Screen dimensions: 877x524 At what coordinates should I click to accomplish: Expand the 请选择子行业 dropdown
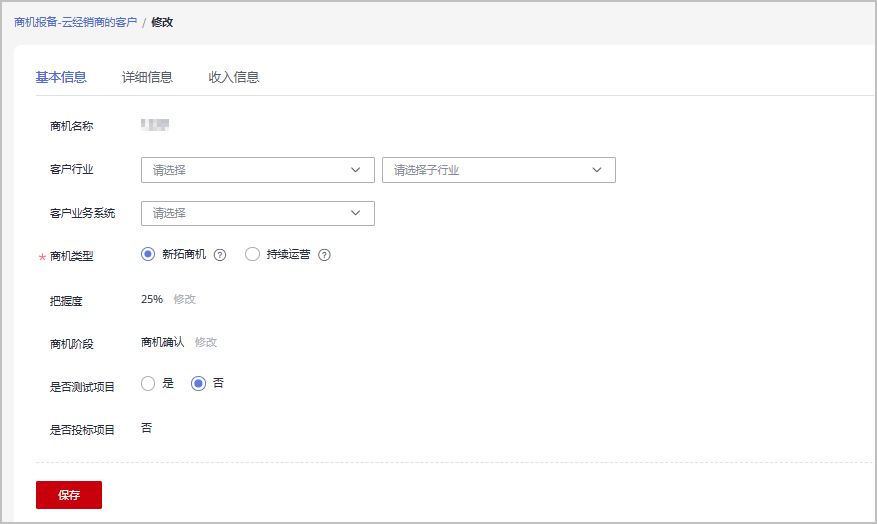pos(498,170)
